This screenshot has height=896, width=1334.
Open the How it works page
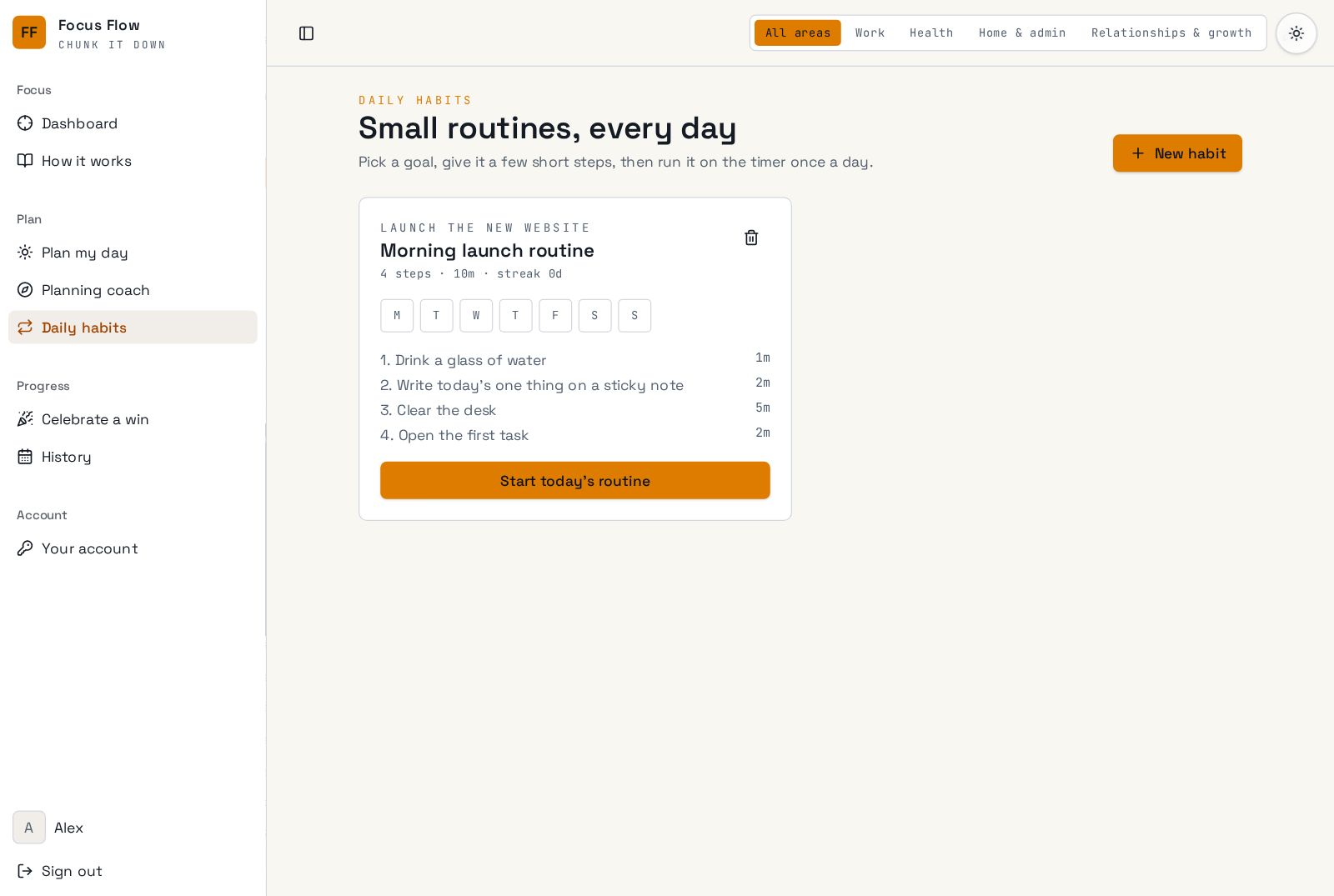coord(133,161)
